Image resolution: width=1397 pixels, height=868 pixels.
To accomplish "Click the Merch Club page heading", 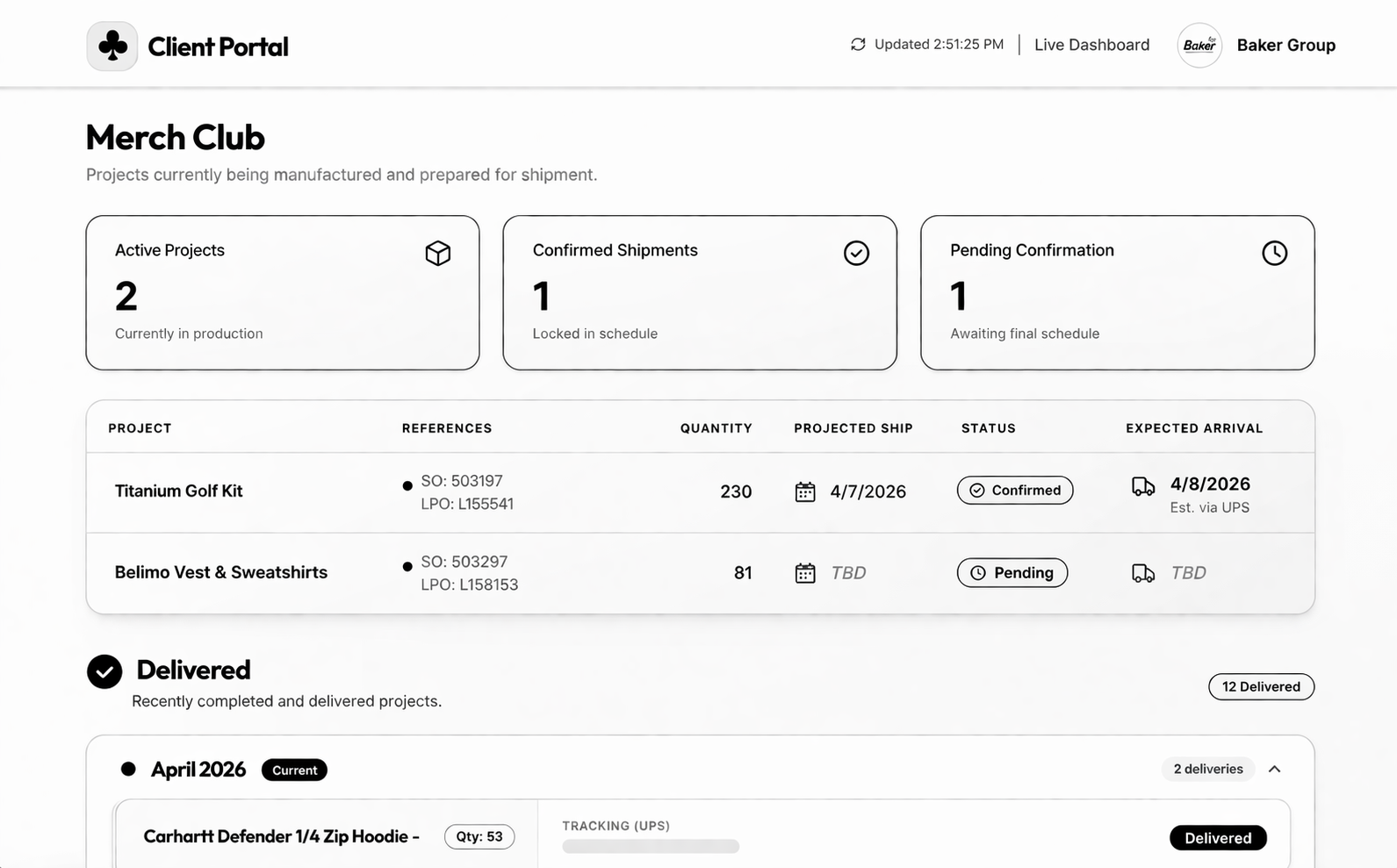I will [176, 137].
